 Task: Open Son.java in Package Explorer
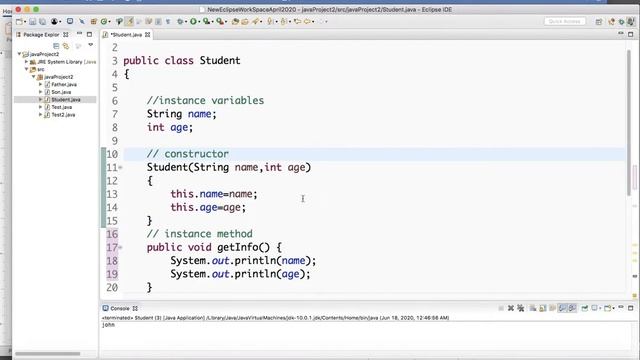click(61, 92)
